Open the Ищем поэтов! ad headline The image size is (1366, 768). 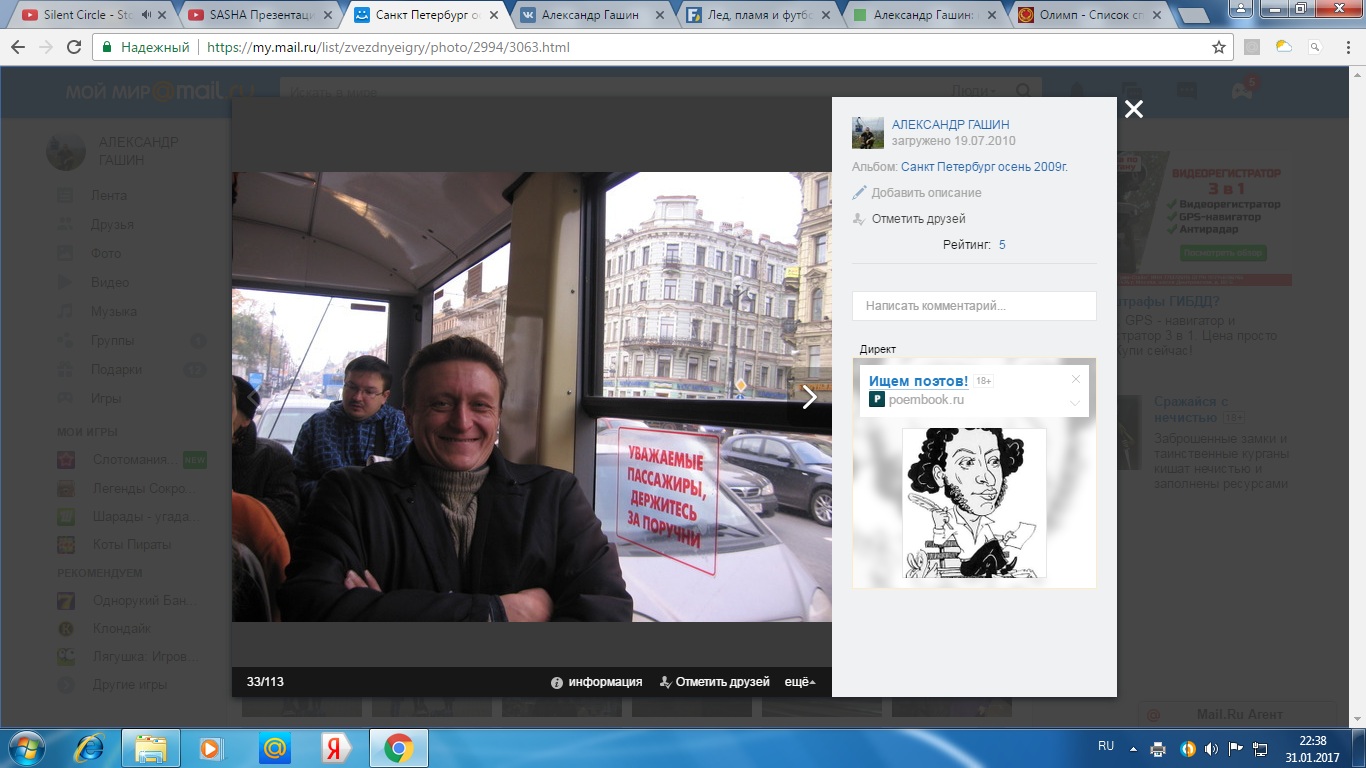tap(918, 381)
